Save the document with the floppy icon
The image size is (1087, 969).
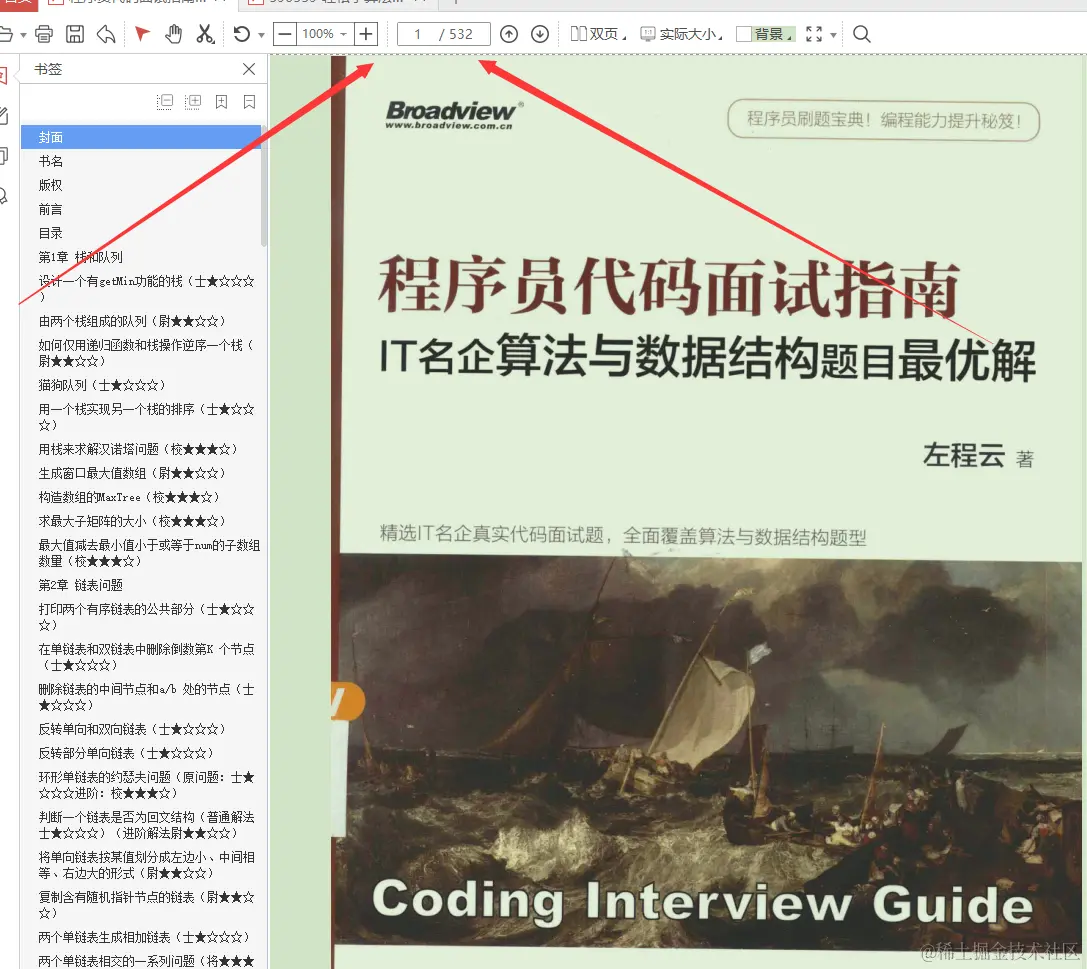pos(75,33)
